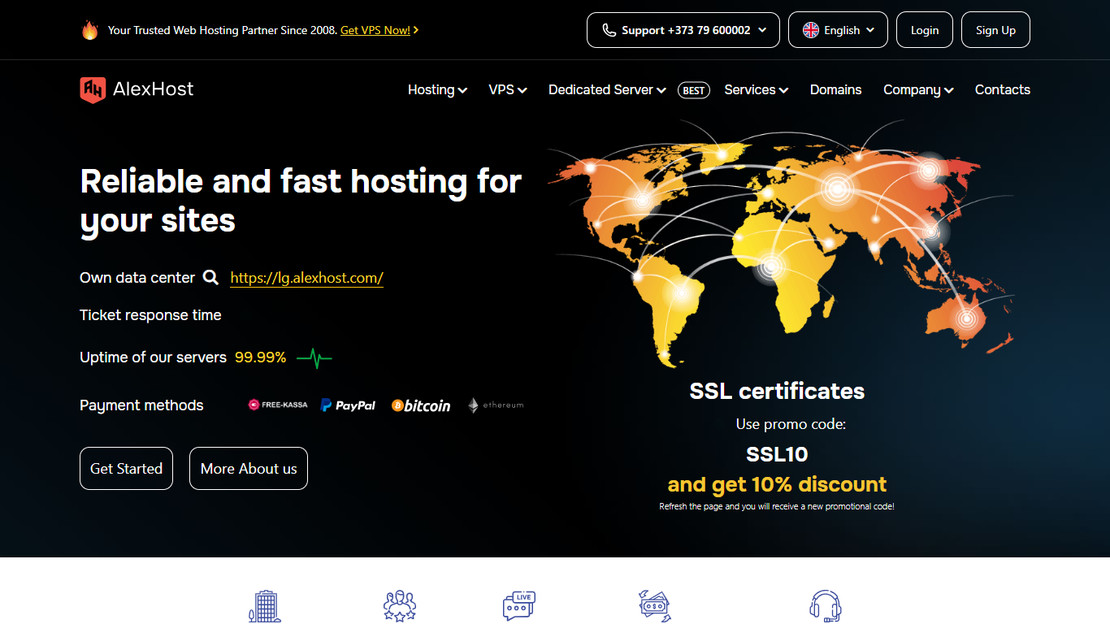
Task: Click the team with stars icon
Action: [x=400, y=606]
